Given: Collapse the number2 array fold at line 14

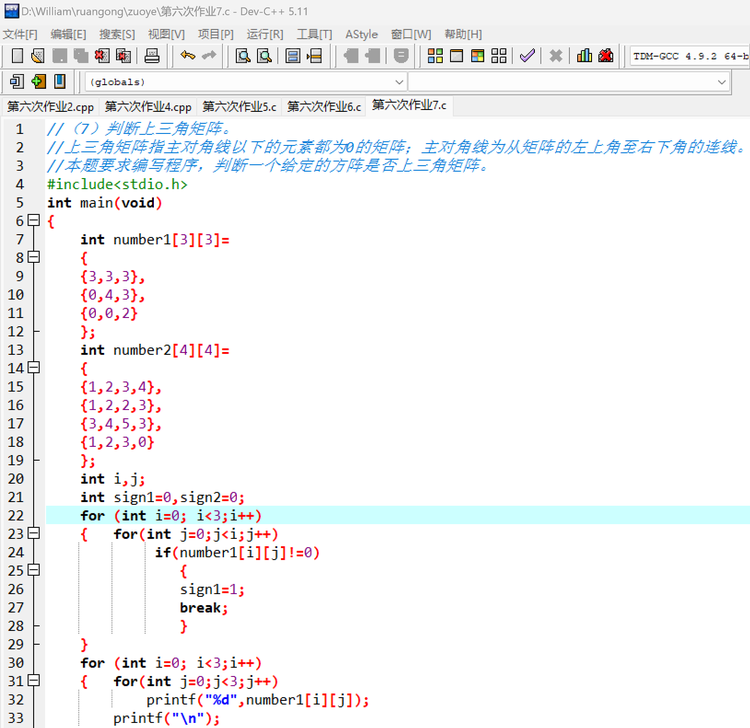Looking at the screenshot, I should [33, 367].
